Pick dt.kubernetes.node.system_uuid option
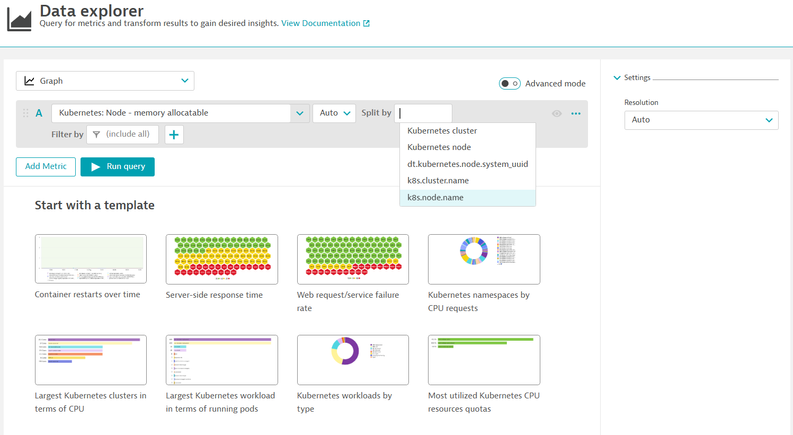 pos(467,164)
